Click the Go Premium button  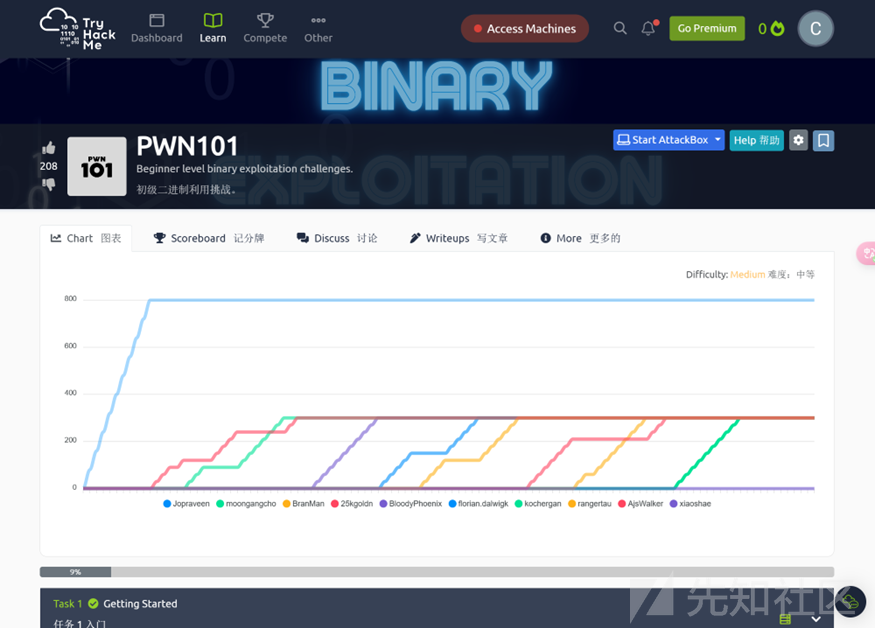coord(707,28)
